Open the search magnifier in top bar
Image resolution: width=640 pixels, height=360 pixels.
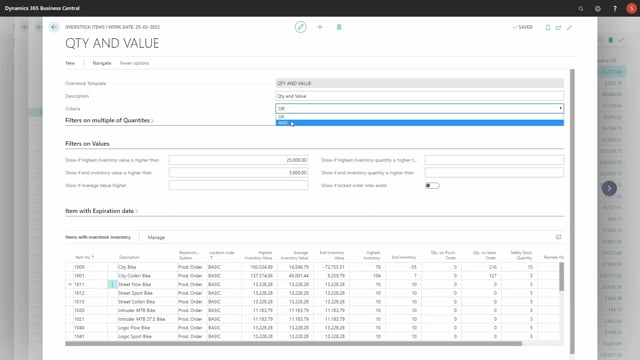click(581, 8)
